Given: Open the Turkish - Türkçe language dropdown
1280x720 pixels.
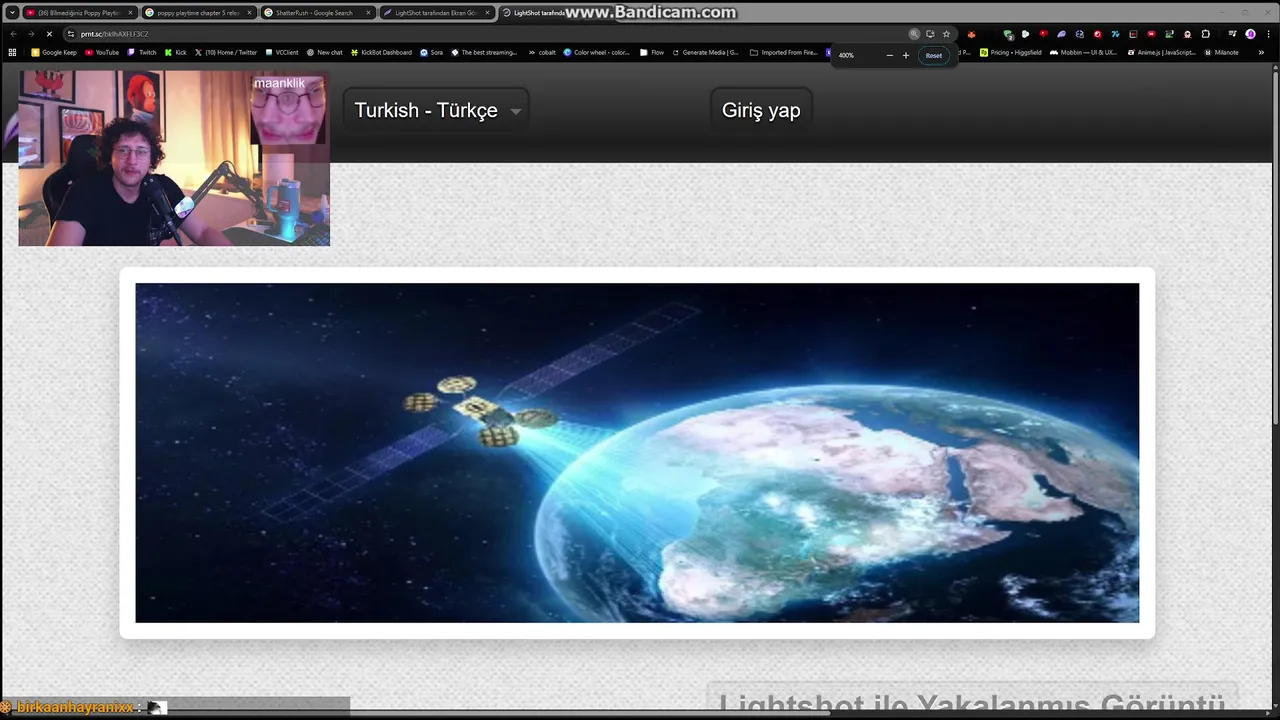Looking at the screenshot, I should (436, 110).
